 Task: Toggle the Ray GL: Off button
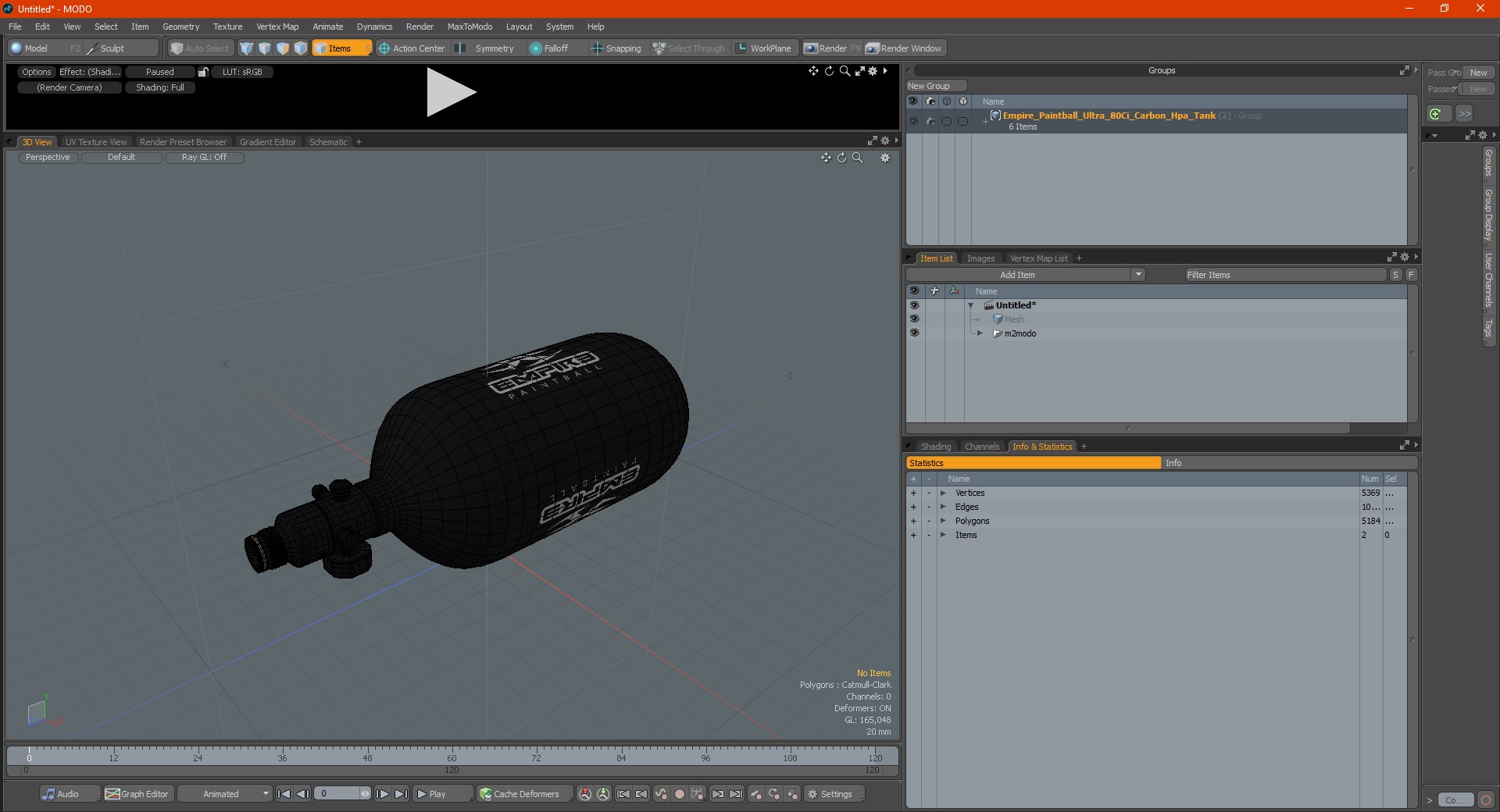[204, 158]
